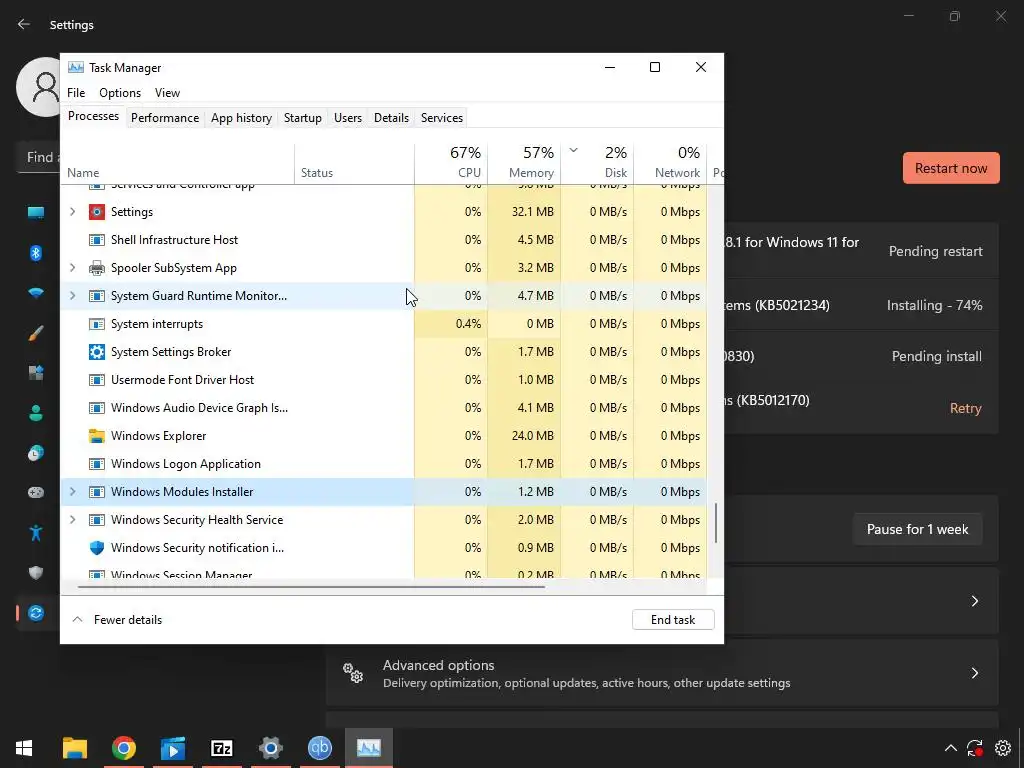Open File Explorer from the taskbar
The height and width of the screenshot is (768, 1024).
[x=74, y=748]
